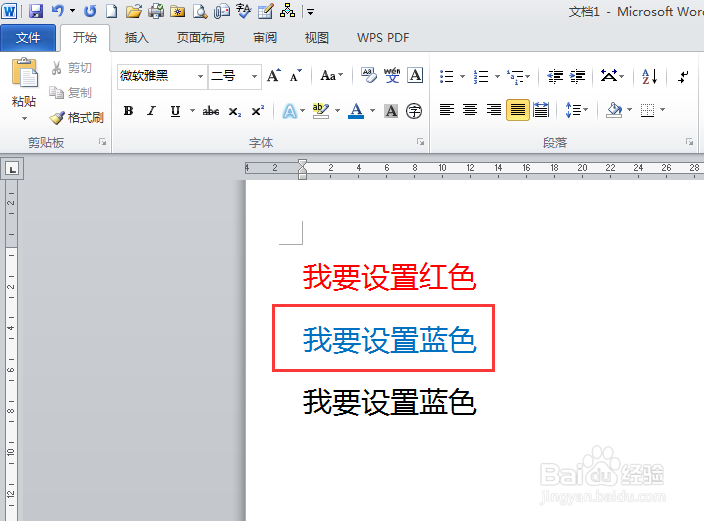
Task: Click the Shrink Font icon
Action: [x=295, y=75]
